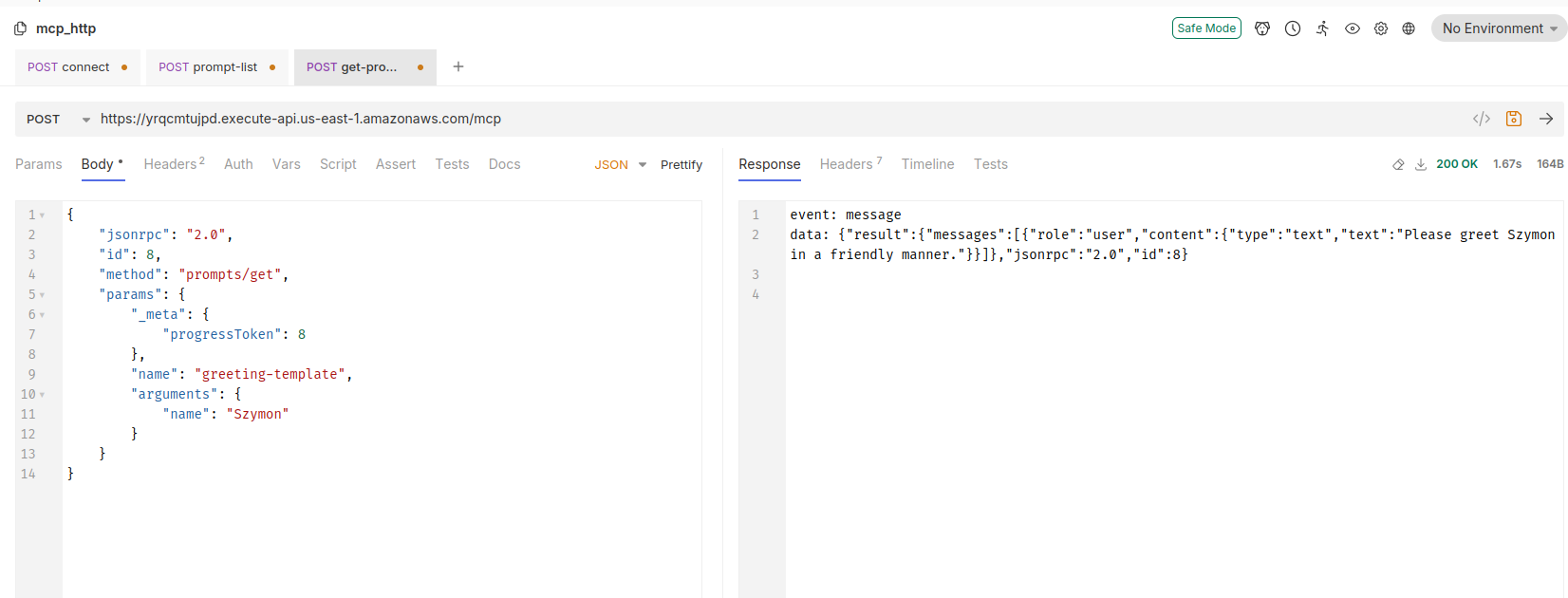Save the request with the floppy icon
Screen dimensions: 1568x598
tap(1514, 119)
